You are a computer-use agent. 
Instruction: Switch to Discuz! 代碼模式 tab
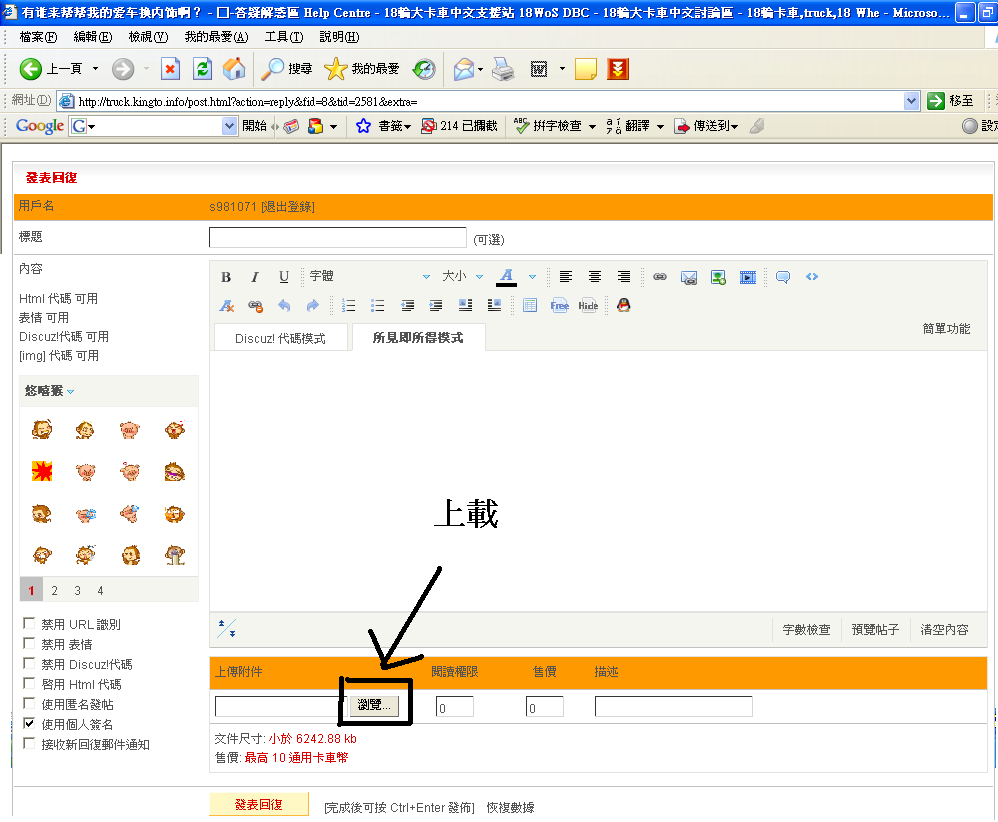[280, 338]
